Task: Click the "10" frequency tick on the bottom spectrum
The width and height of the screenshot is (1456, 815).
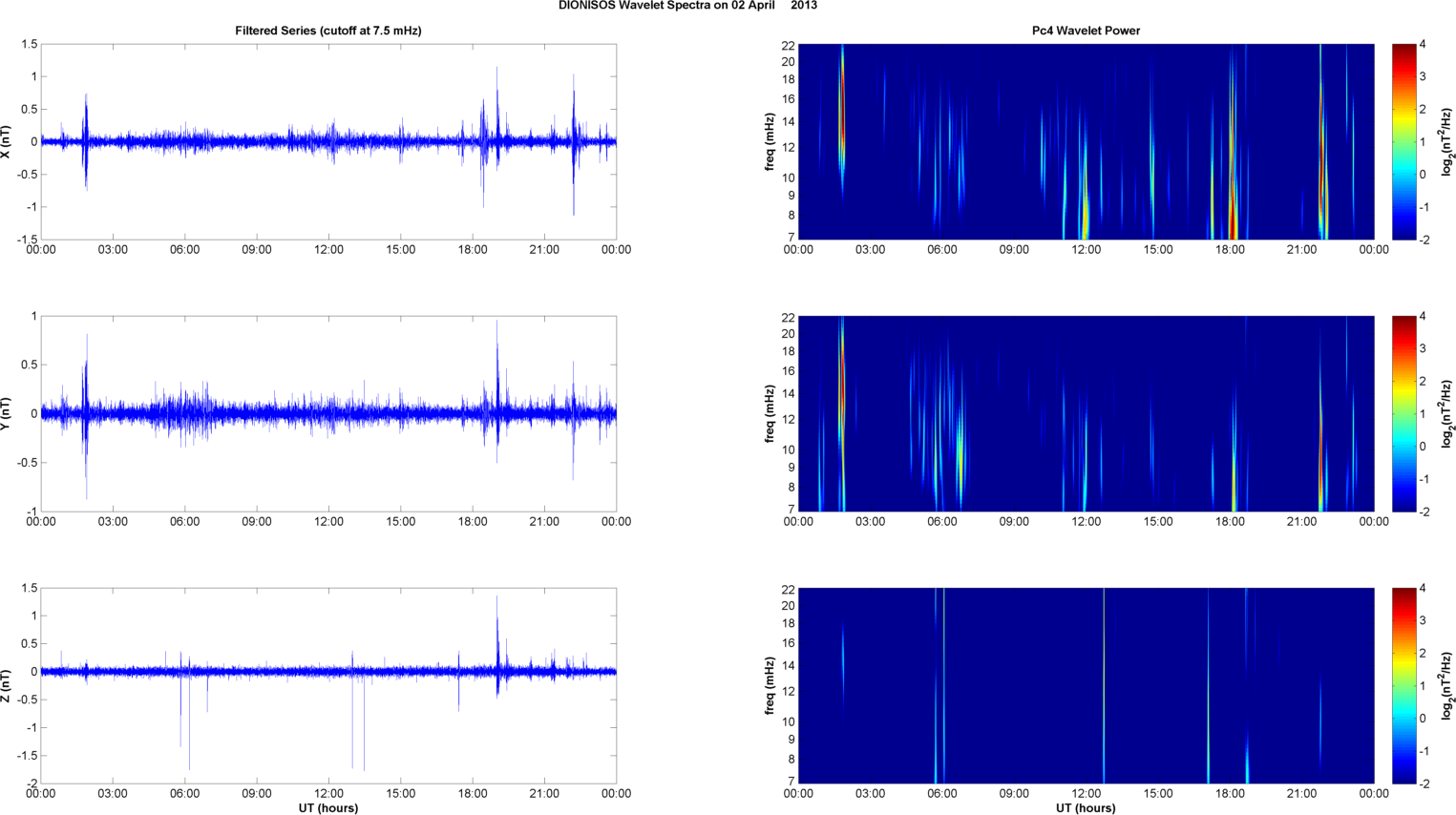Action: [x=789, y=721]
